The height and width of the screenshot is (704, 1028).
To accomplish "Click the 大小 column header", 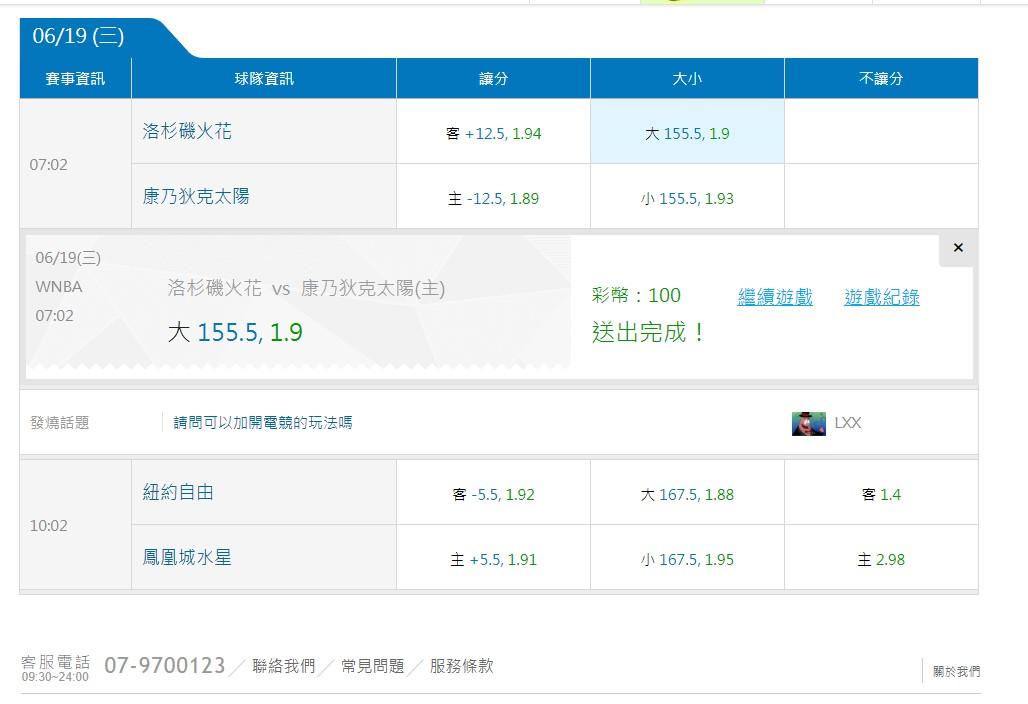I will point(687,79).
